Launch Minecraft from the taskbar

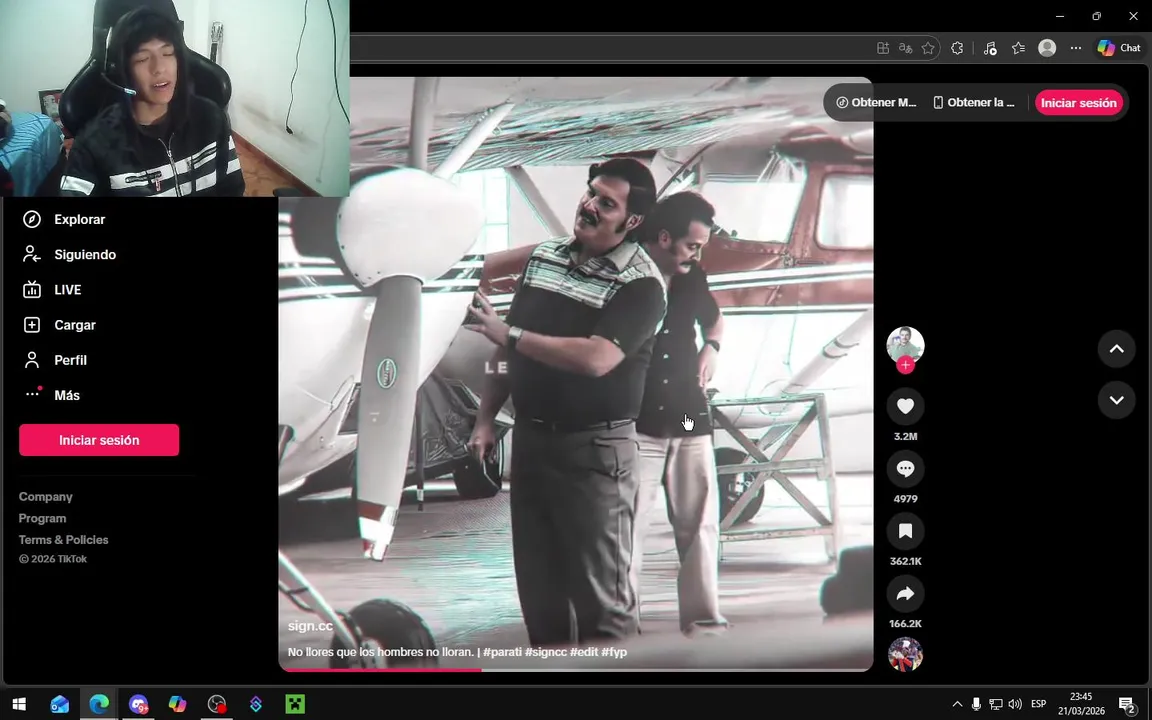click(295, 704)
